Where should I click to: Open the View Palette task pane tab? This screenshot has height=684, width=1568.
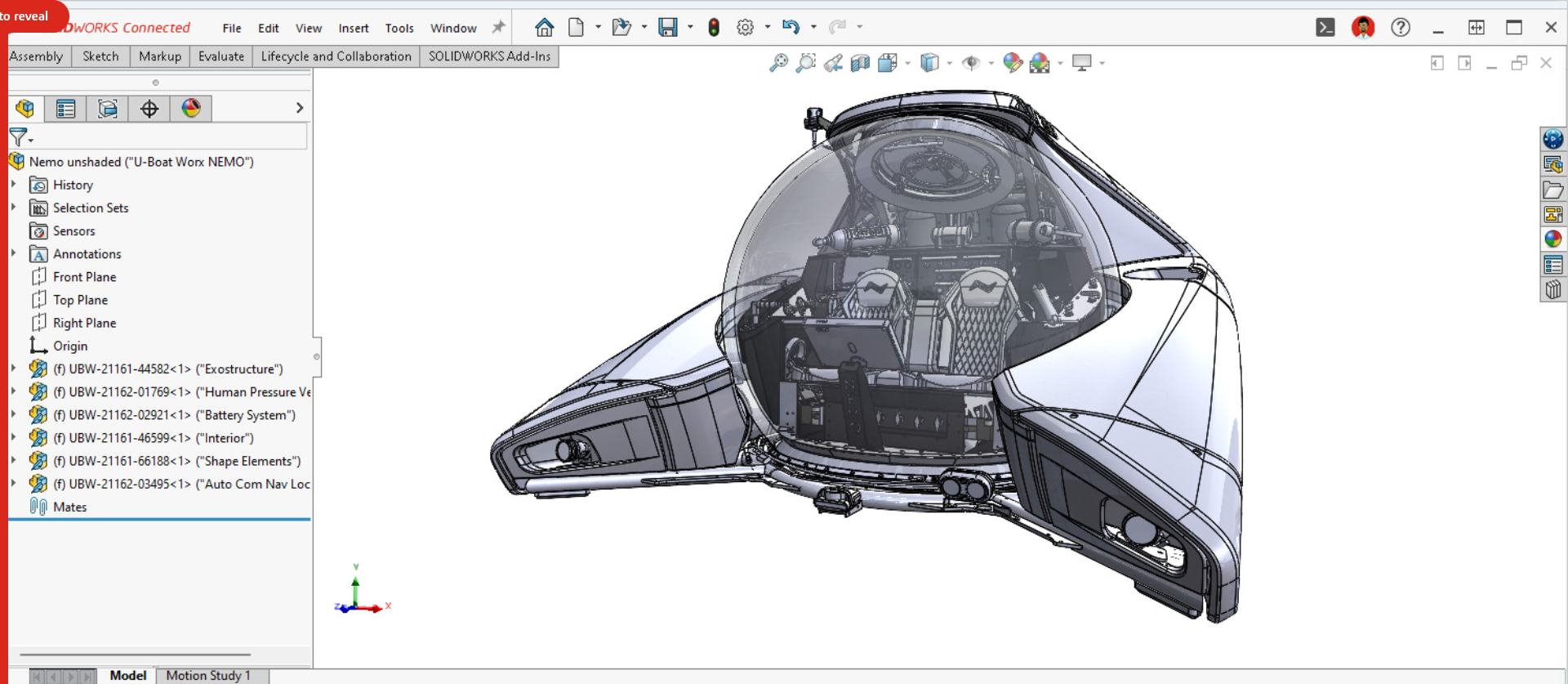1552,214
